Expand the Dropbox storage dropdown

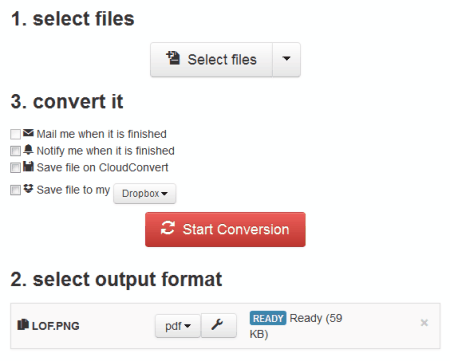[x=145, y=193]
